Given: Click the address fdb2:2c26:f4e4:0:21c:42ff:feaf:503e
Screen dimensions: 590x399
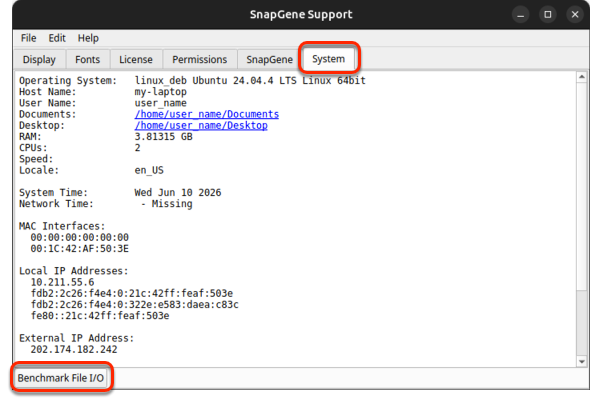Looking at the screenshot, I should point(132,294).
